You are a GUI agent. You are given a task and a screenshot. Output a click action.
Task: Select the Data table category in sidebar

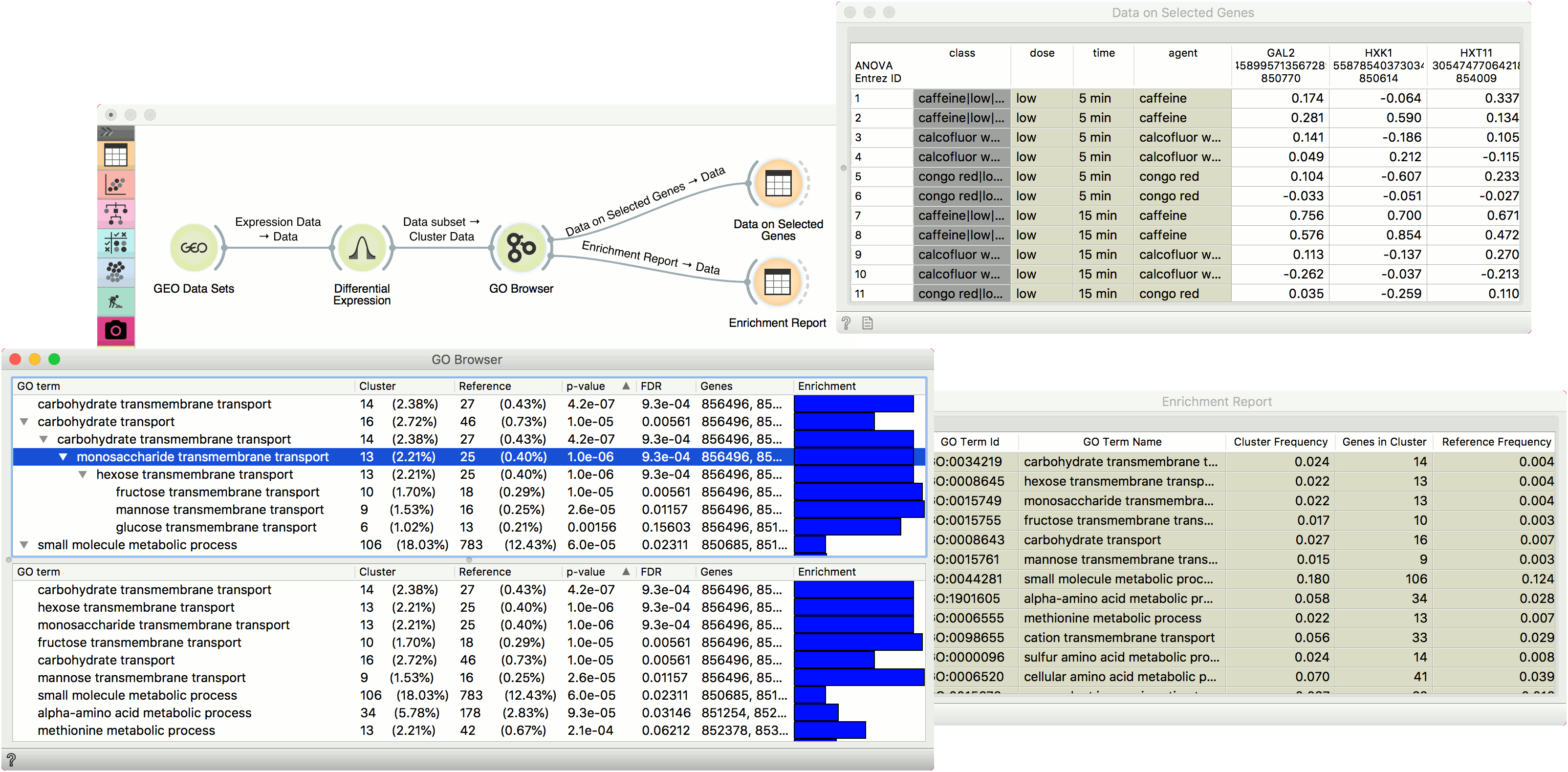pyautogui.click(x=116, y=156)
